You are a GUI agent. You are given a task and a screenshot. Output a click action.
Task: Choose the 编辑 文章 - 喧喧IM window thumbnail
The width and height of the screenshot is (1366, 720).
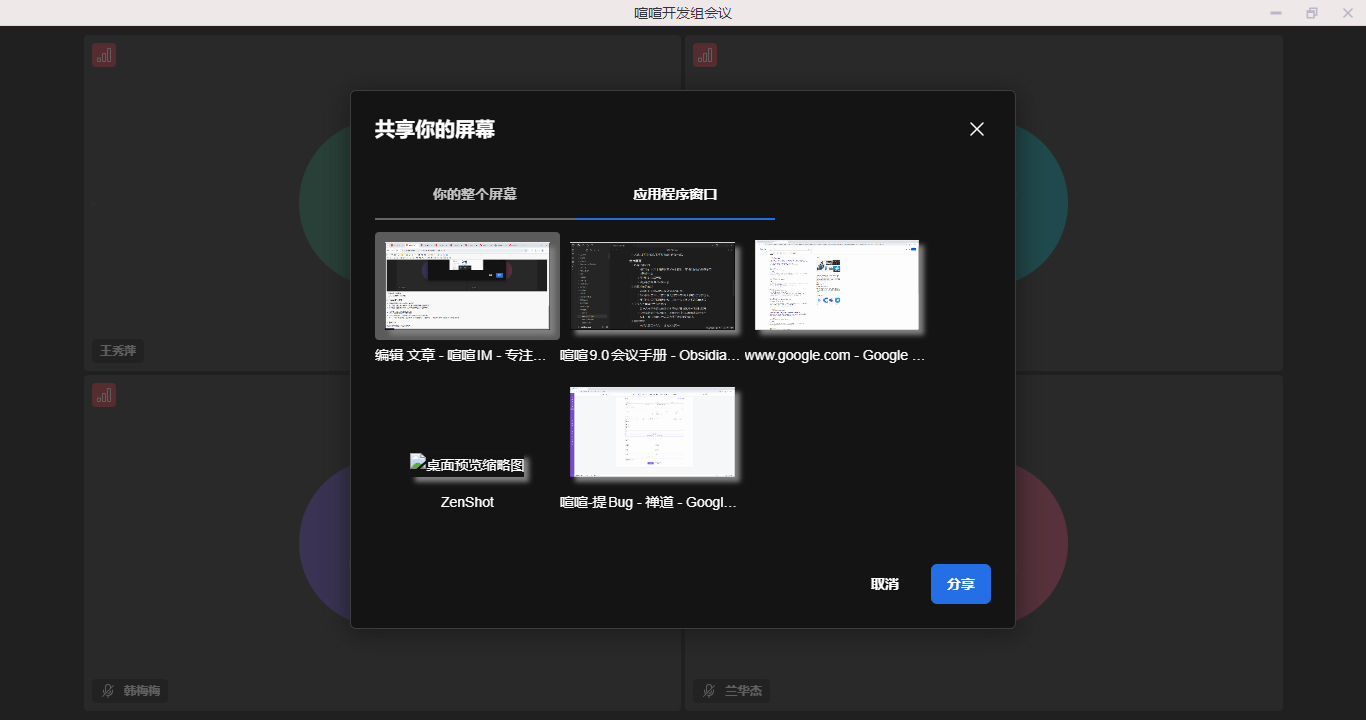tap(467, 286)
